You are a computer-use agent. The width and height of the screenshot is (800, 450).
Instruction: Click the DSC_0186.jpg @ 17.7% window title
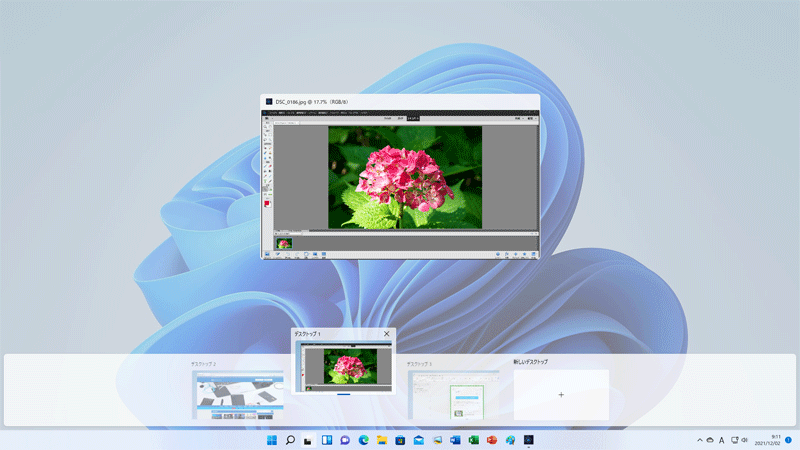click(x=312, y=102)
